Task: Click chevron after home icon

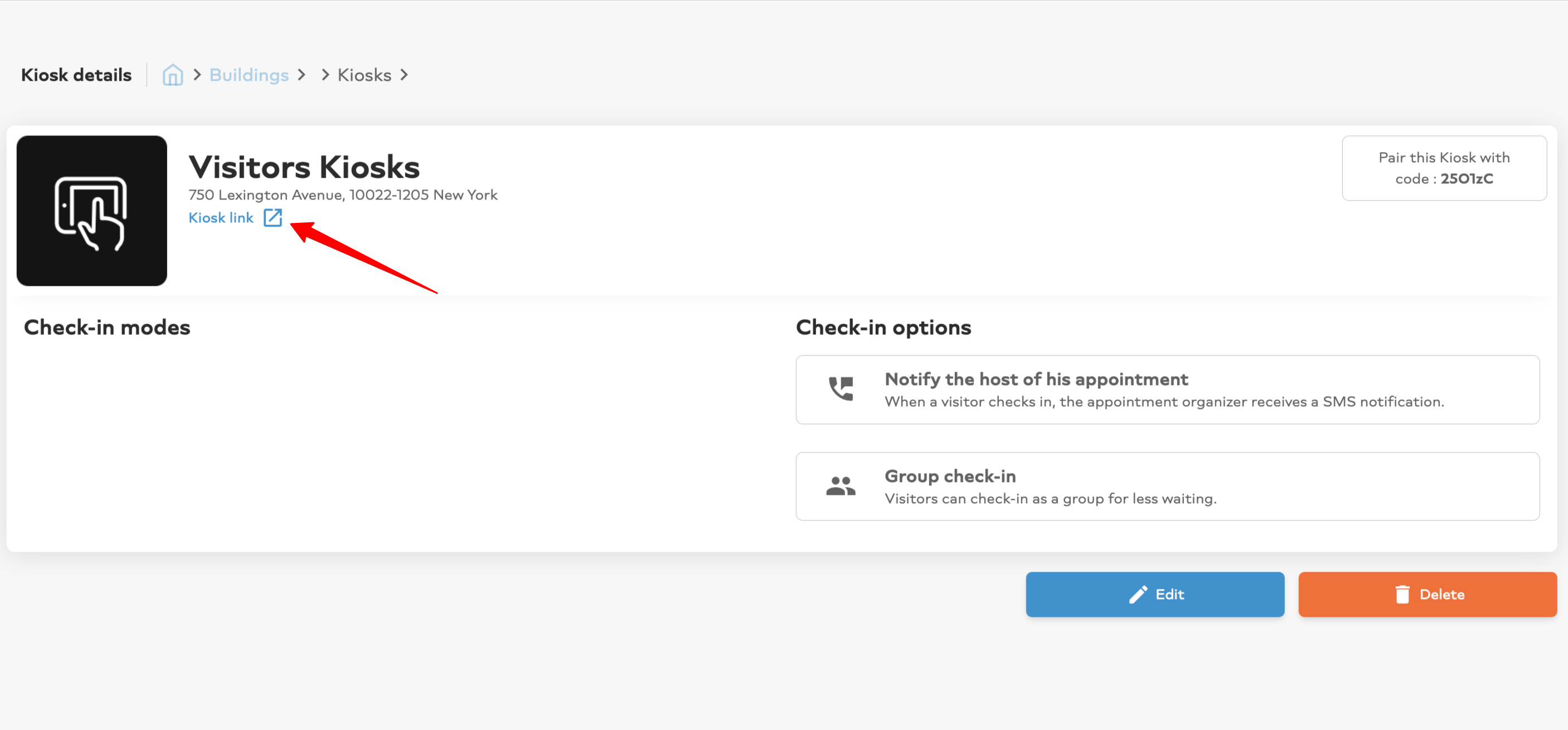Action: pyautogui.click(x=197, y=75)
